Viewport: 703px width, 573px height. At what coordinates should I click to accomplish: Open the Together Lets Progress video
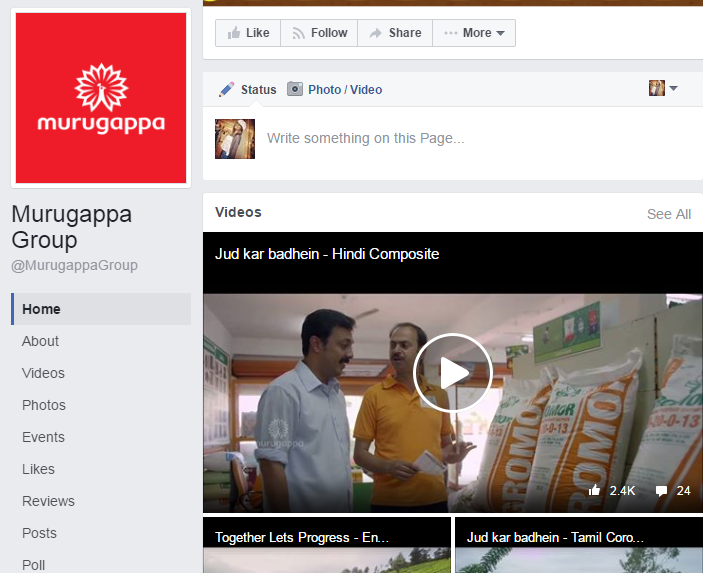(x=327, y=545)
